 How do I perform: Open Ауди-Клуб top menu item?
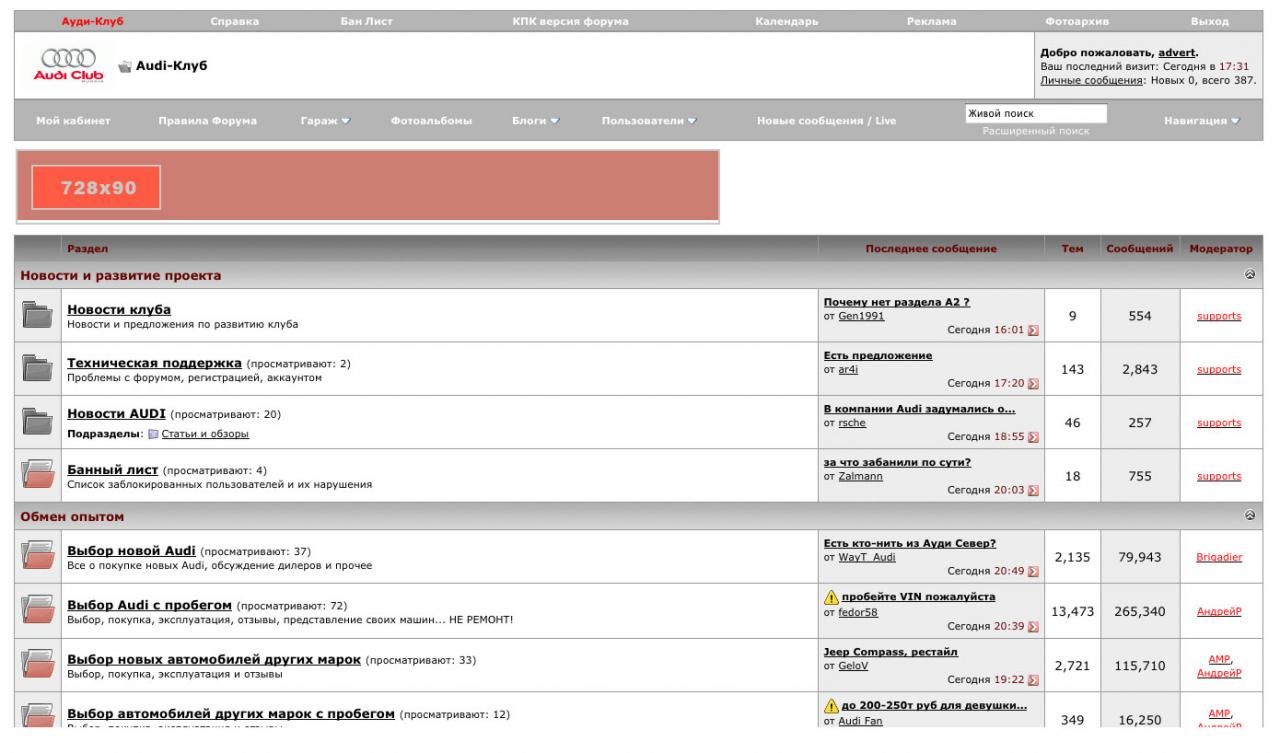[x=92, y=21]
